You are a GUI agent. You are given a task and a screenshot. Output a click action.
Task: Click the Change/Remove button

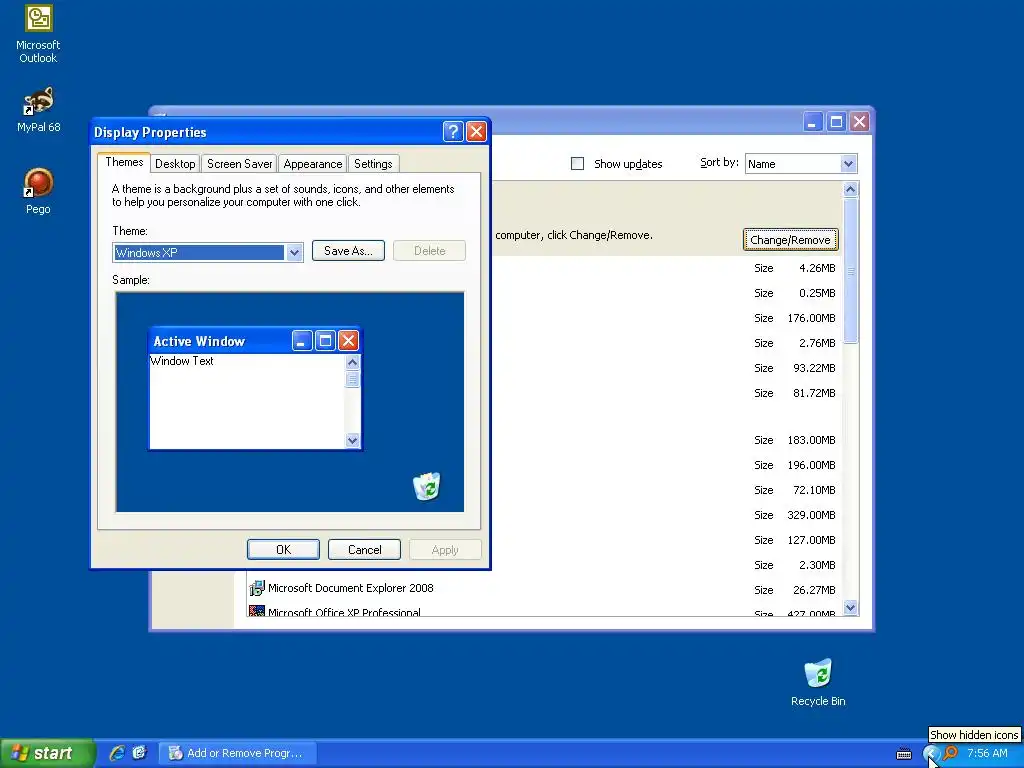790,240
